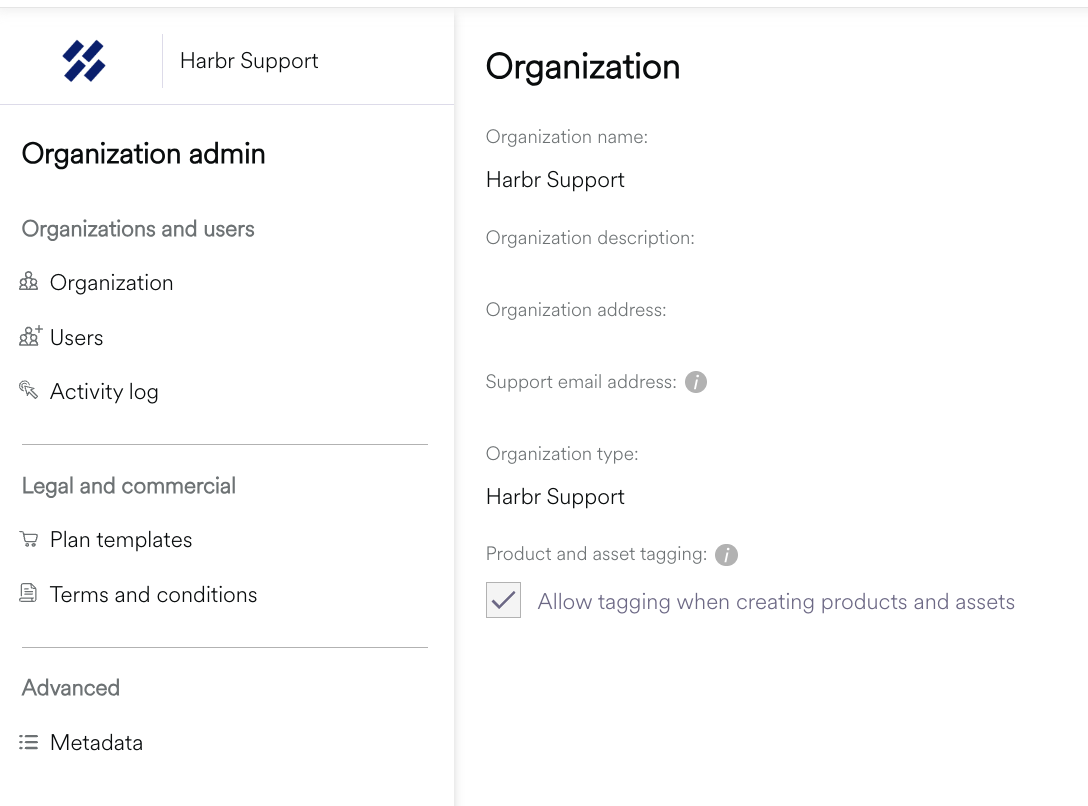Image resolution: width=1088 pixels, height=806 pixels.
Task: Click the Users sidebar icon
Action: tap(30, 336)
